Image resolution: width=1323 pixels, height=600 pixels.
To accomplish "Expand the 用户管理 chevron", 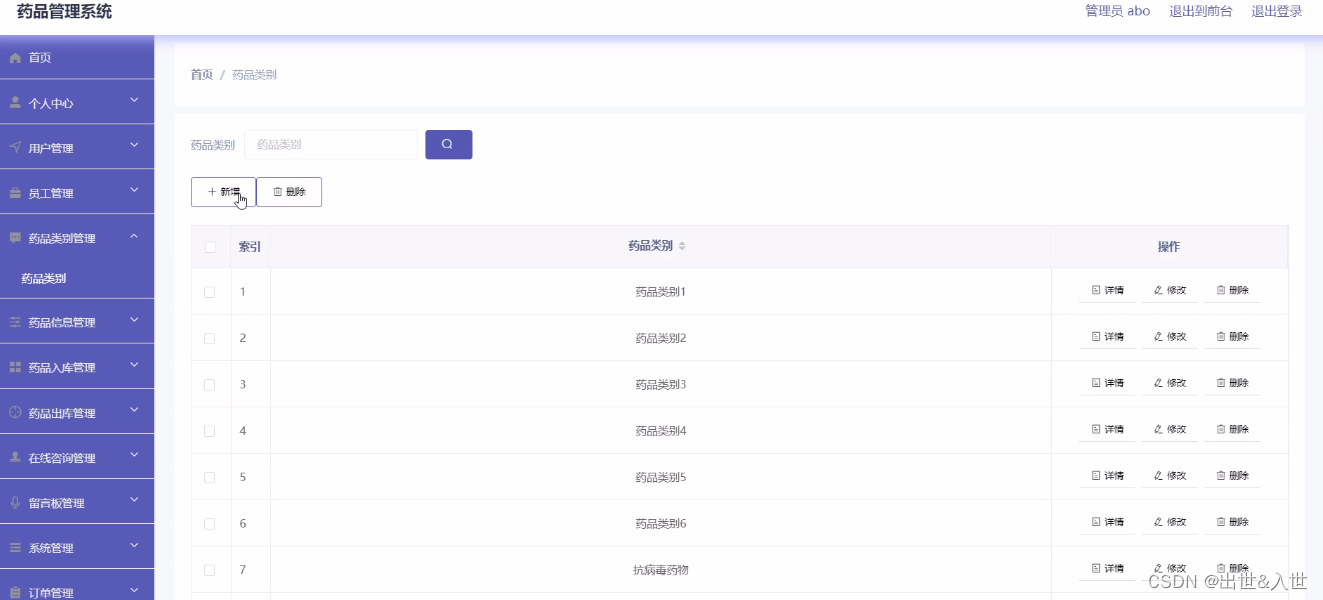I will point(134,146).
